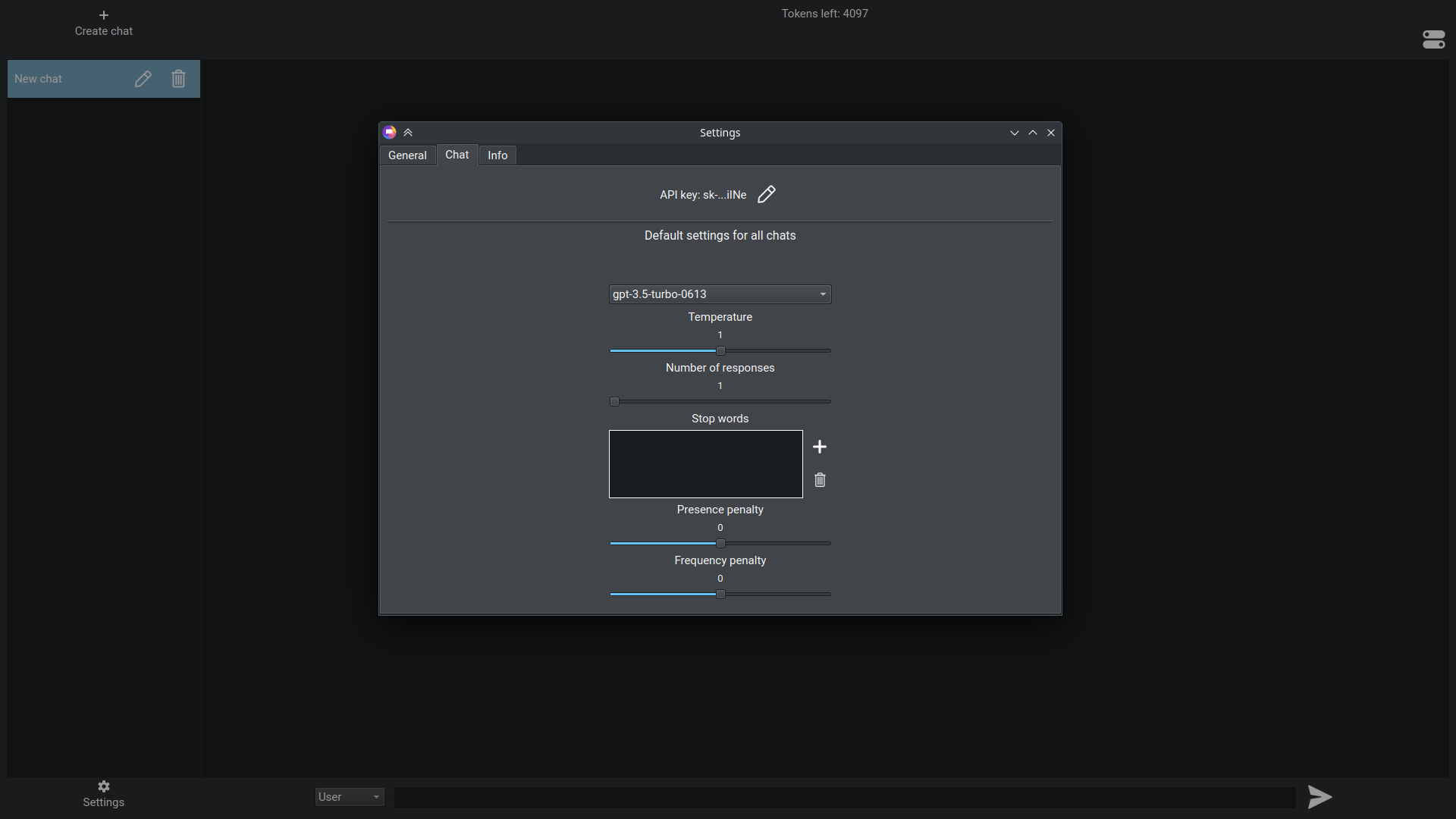Click Create chat plus icon
1456x819 pixels.
coord(104,15)
